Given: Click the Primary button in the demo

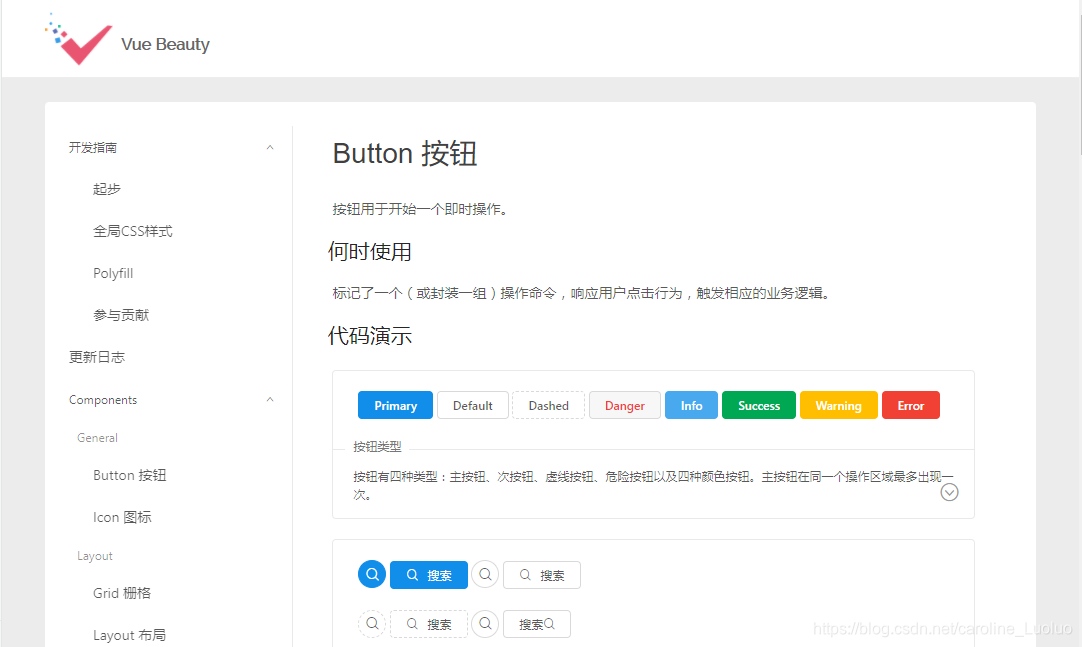Looking at the screenshot, I should 395,405.
